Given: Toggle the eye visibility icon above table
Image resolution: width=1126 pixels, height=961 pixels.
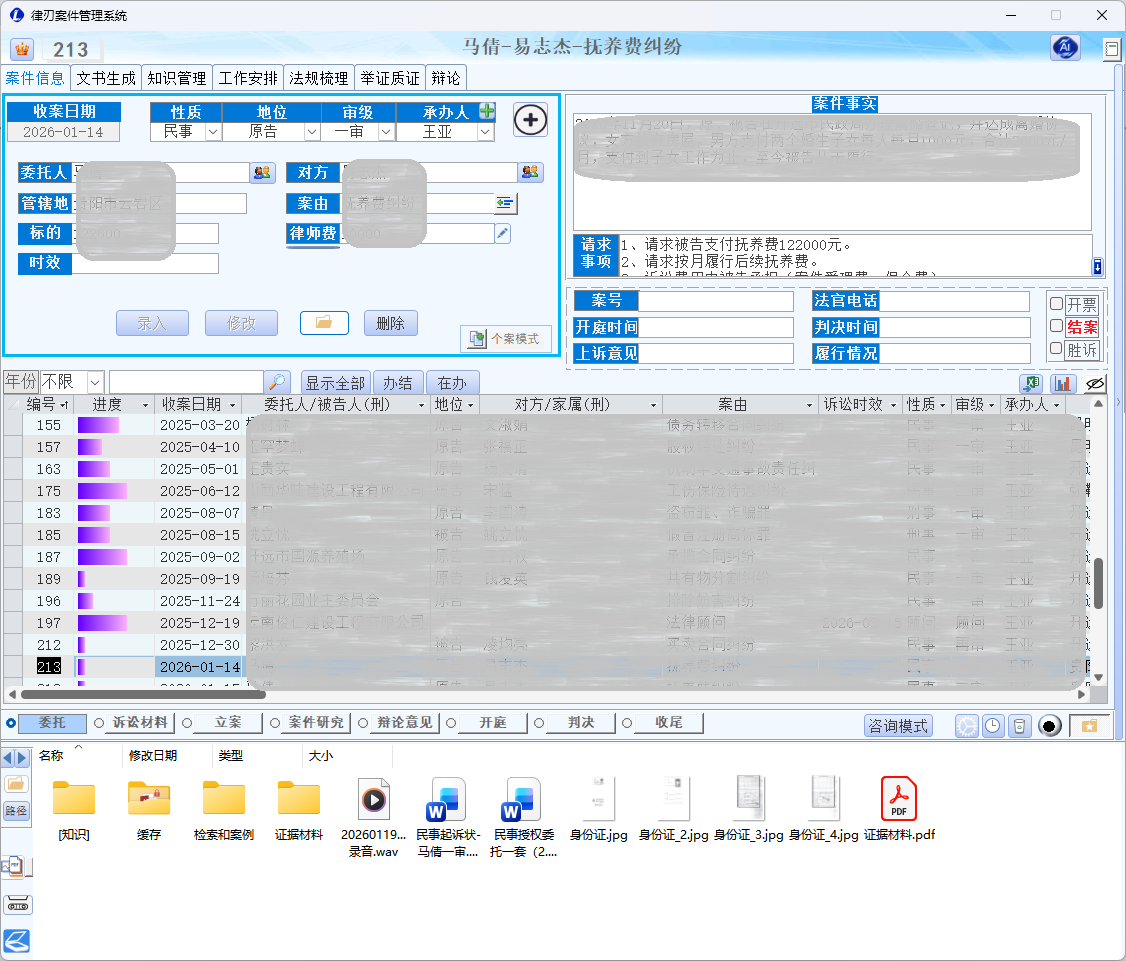Looking at the screenshot, I should (x=1095, y=384).
